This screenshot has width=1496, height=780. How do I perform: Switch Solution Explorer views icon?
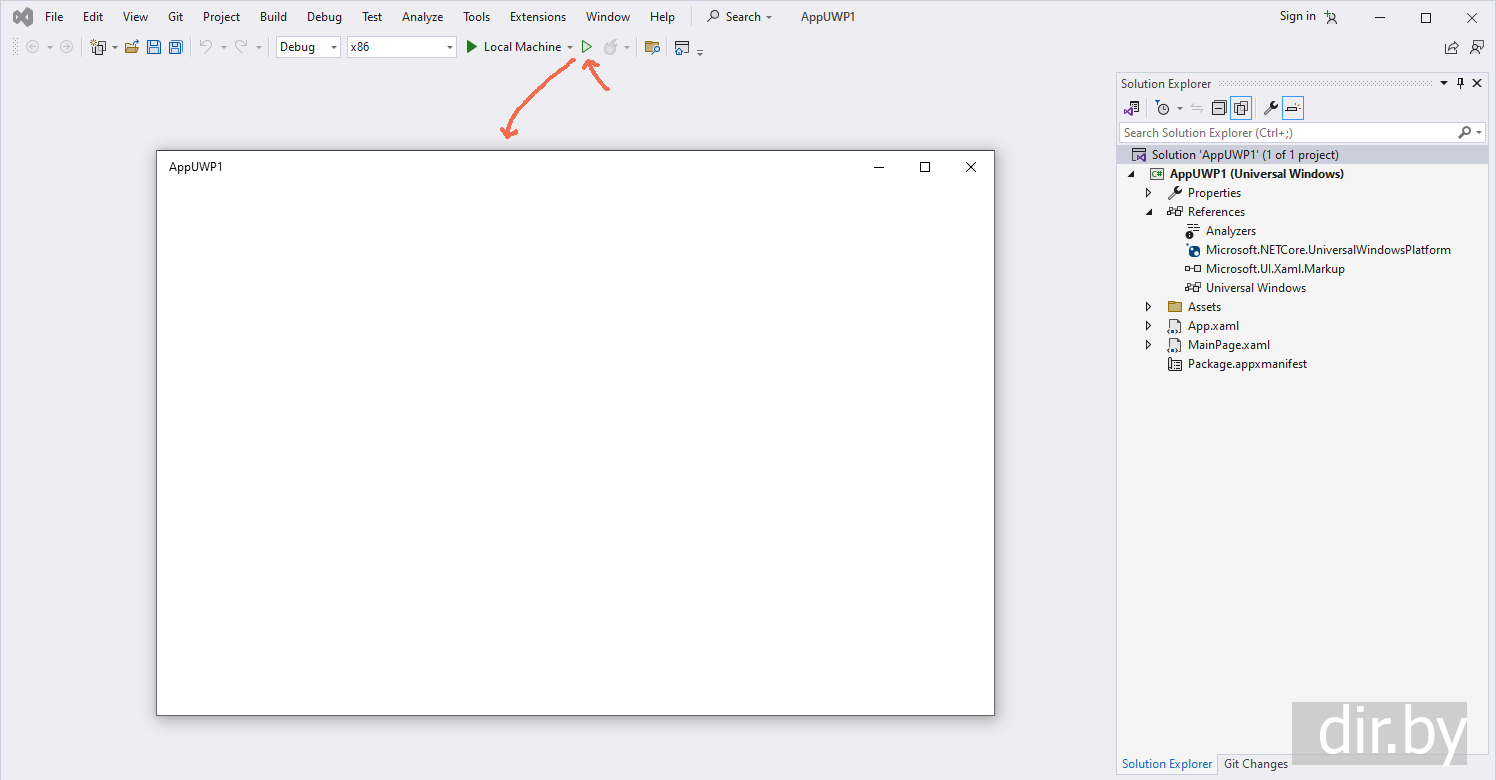(x=1131, y=108)
